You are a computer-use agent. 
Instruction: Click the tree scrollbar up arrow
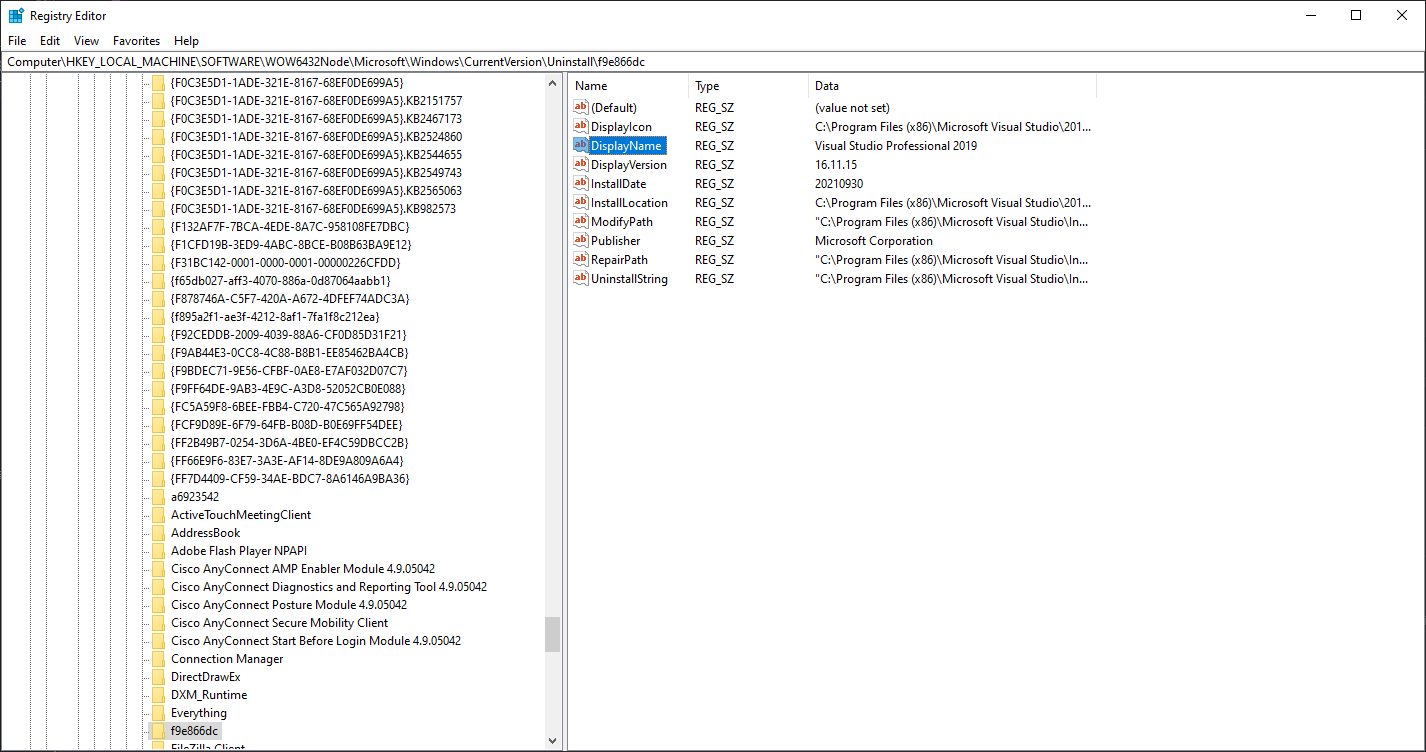[553, 82]
